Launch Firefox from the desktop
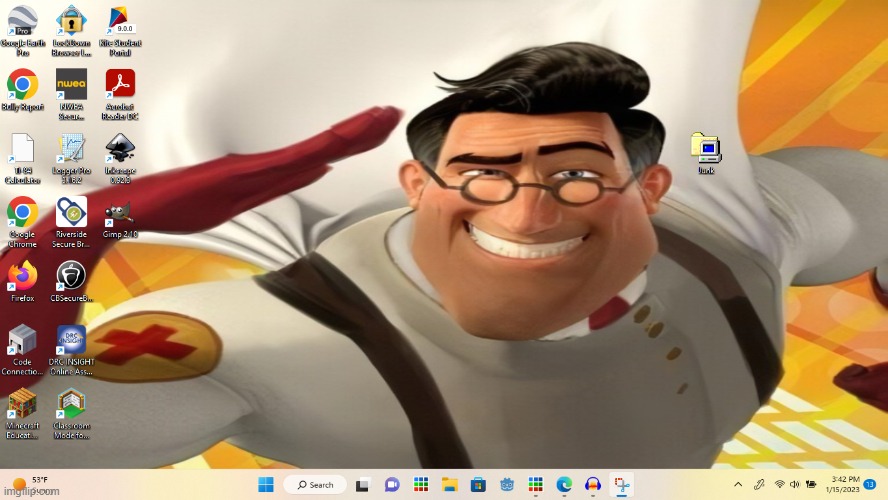This screenshot has width=888, height=500. (23, 281)
